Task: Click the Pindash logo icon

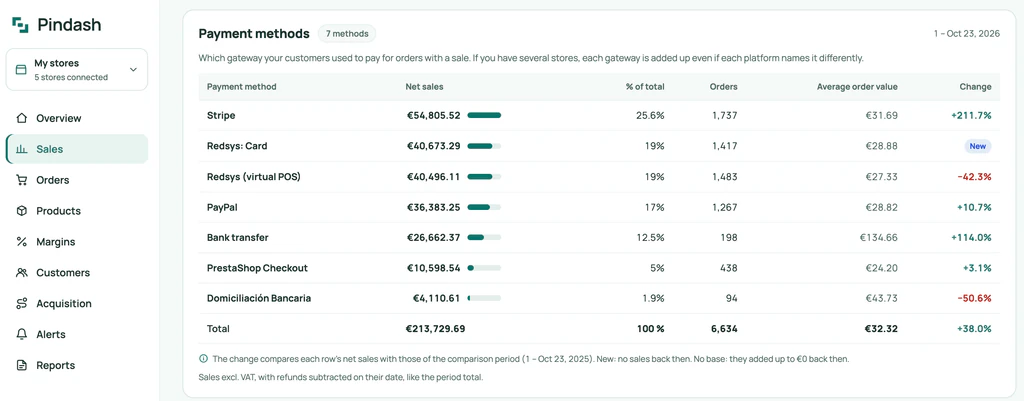Action: click(20, 25)
